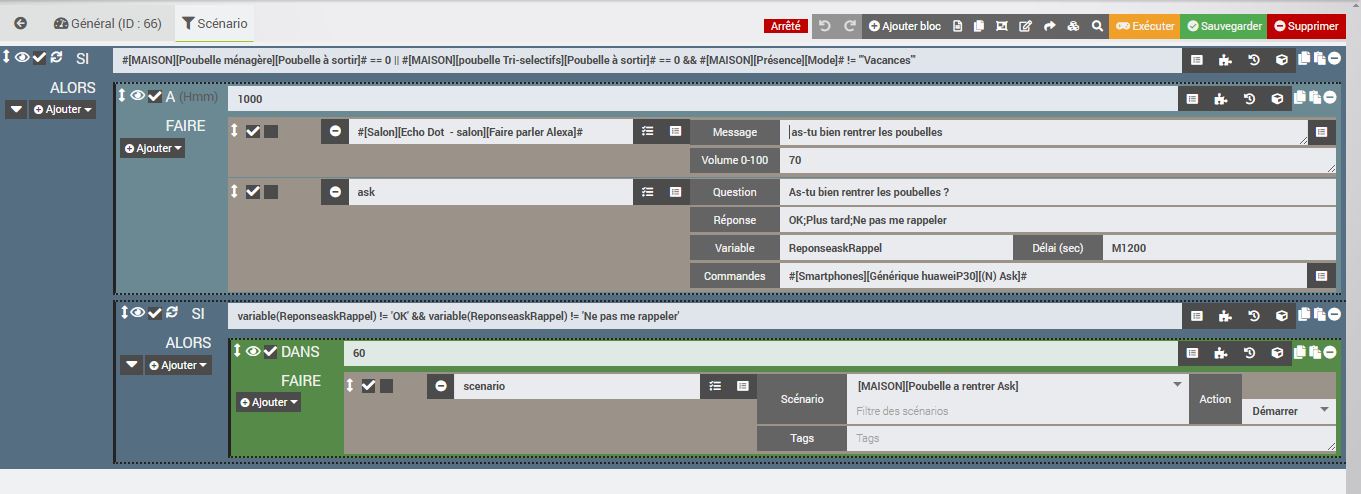The image size is (1361, 494).
Task: Open Ajouter dropdown under first ALORS
Action: pyautogui.click(x=64, y=109)
